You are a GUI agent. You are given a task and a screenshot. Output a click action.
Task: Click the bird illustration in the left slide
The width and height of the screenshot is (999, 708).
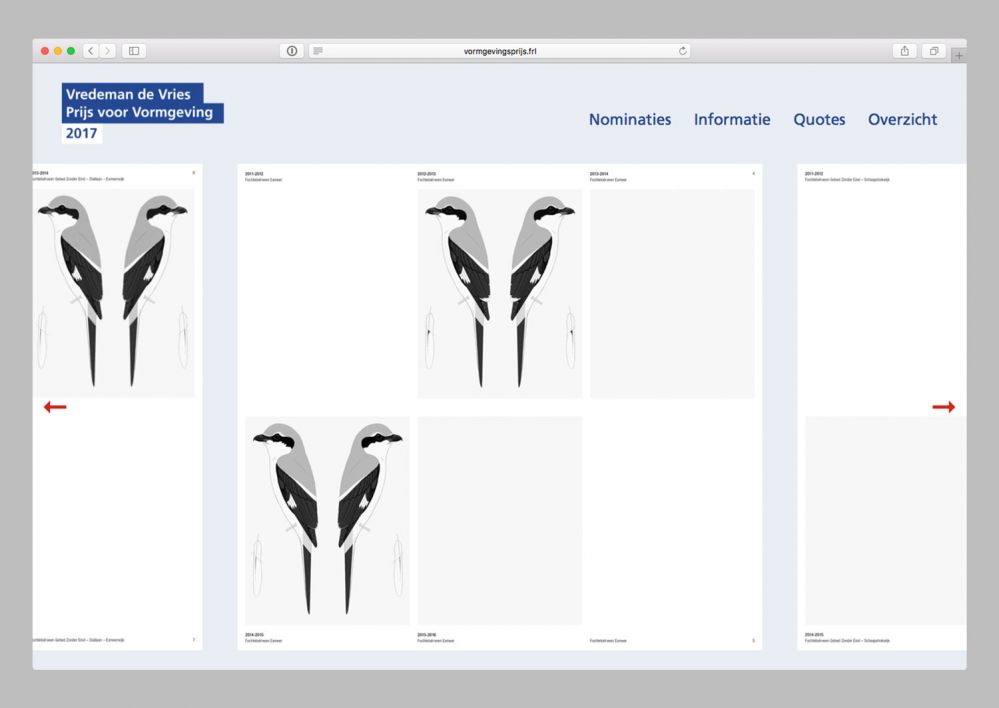(x=113, y=293)
